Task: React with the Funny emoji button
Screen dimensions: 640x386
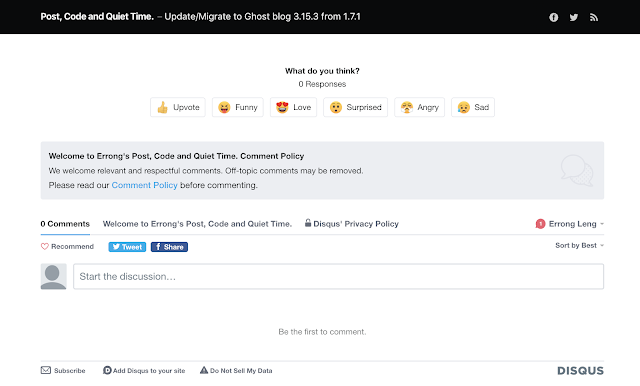Action: (238, 107)
